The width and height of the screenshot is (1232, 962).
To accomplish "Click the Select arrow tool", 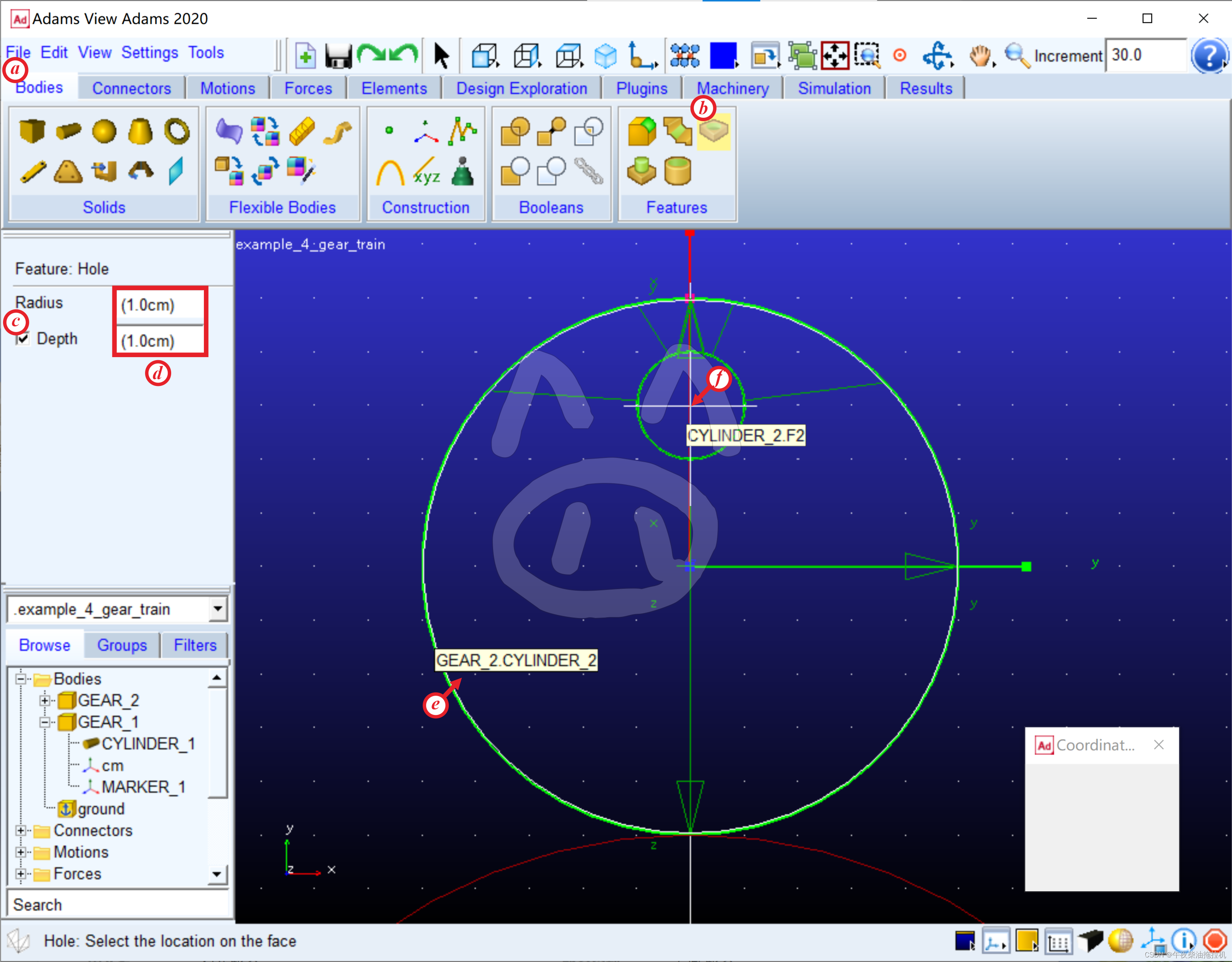I will pos(441,56).
